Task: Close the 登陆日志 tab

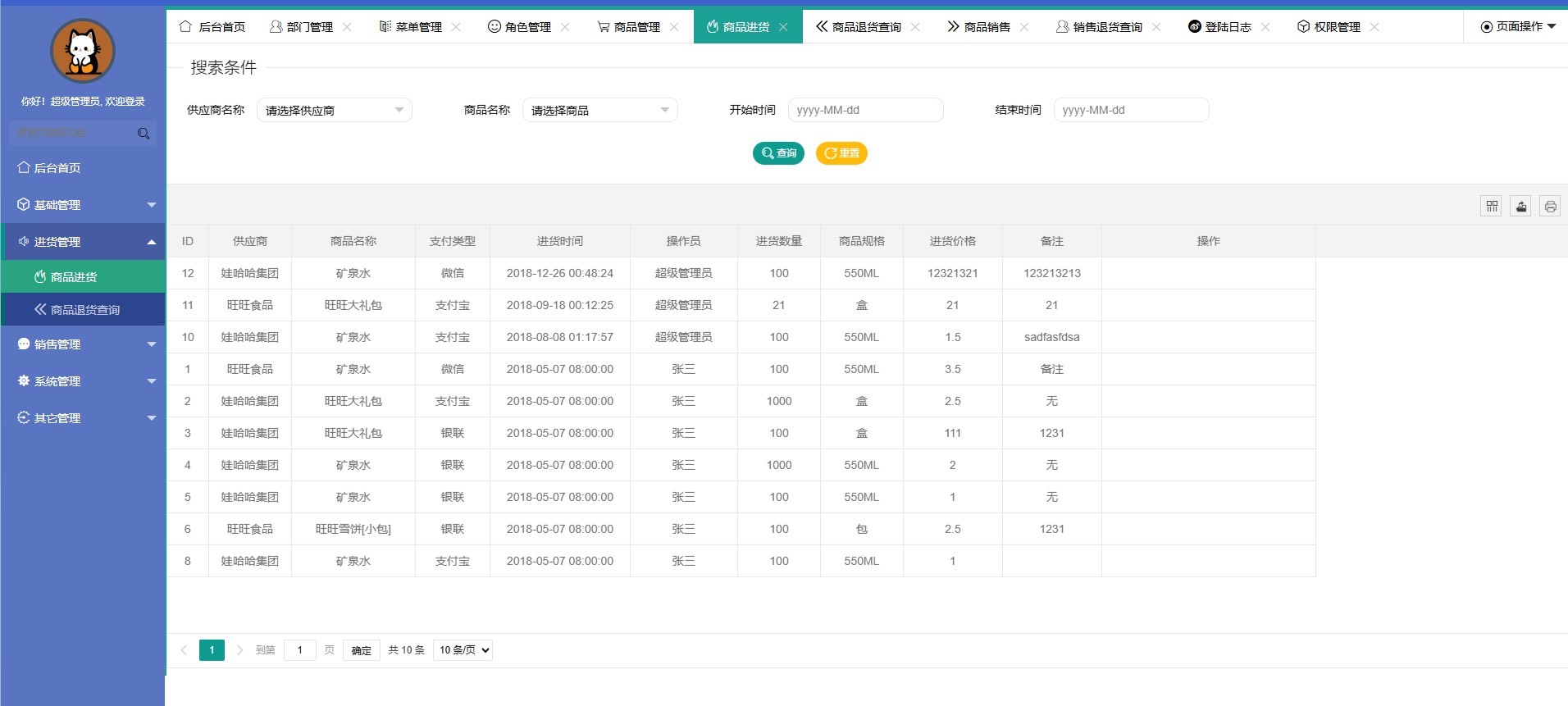Action: pos(1265,27)
